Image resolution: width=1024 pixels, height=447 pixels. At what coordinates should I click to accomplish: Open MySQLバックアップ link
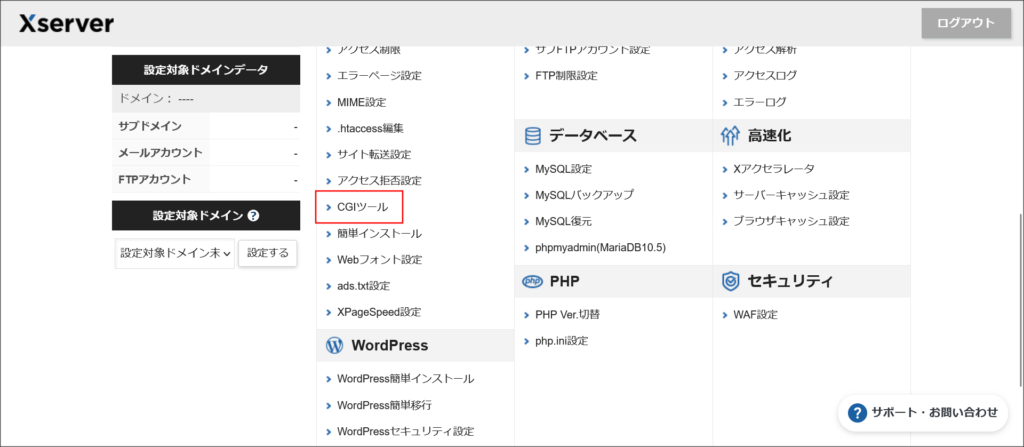pyautogui.click(x=583, y=195)
